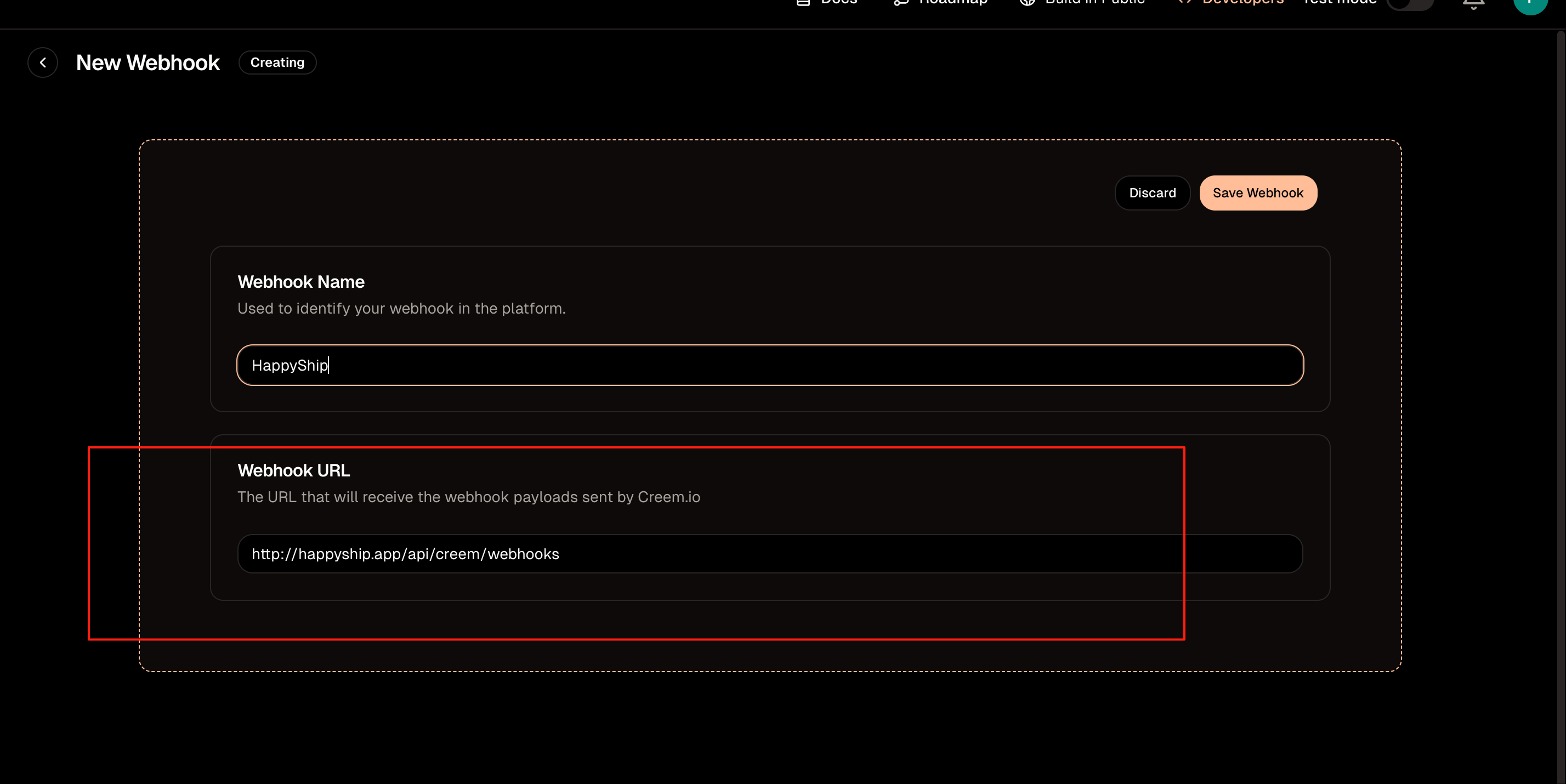This screenshot has width=1566, height=784.
Task: Click 'Used to identify your webhook' description
Action: (x=401, y=309)
